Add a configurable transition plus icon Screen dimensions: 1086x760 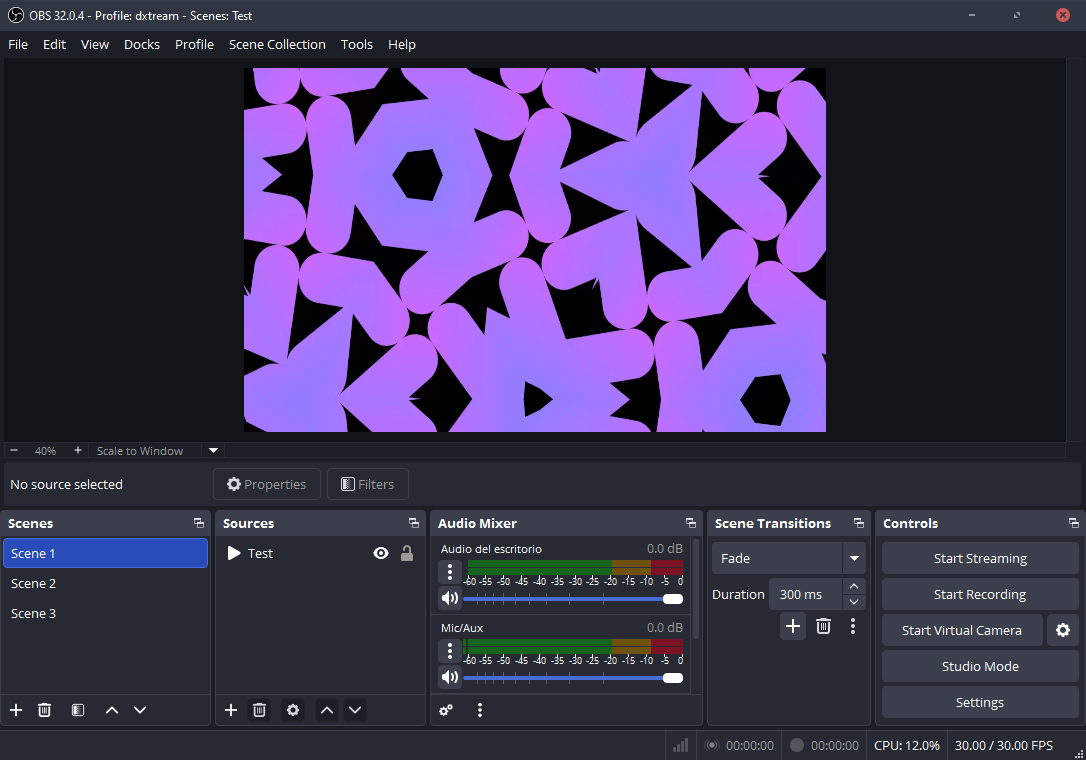click(x=793, y=626)
